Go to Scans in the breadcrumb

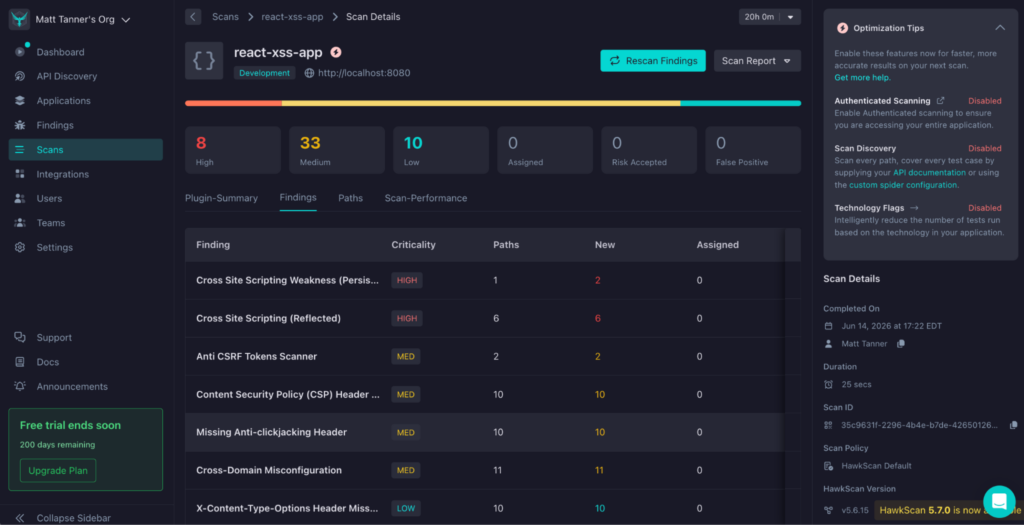tap(225, 17)
